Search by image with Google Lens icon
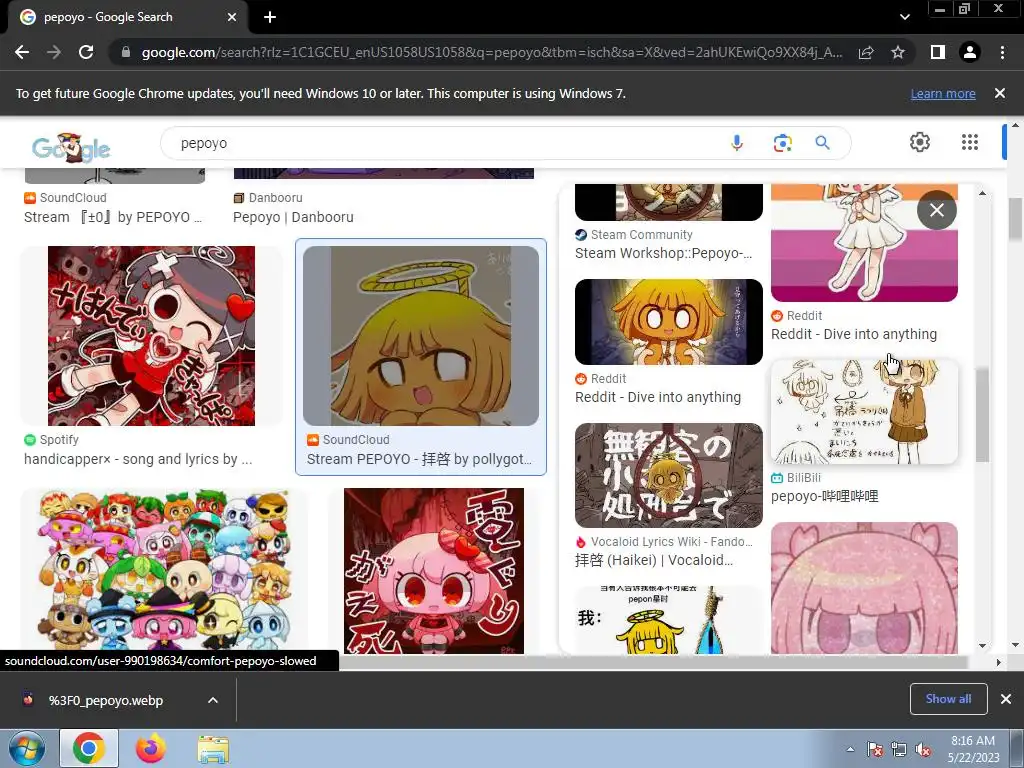Image resolution: width=1024 pixels, height=768 pixels. pyautogui.click(x=782, y=142)
